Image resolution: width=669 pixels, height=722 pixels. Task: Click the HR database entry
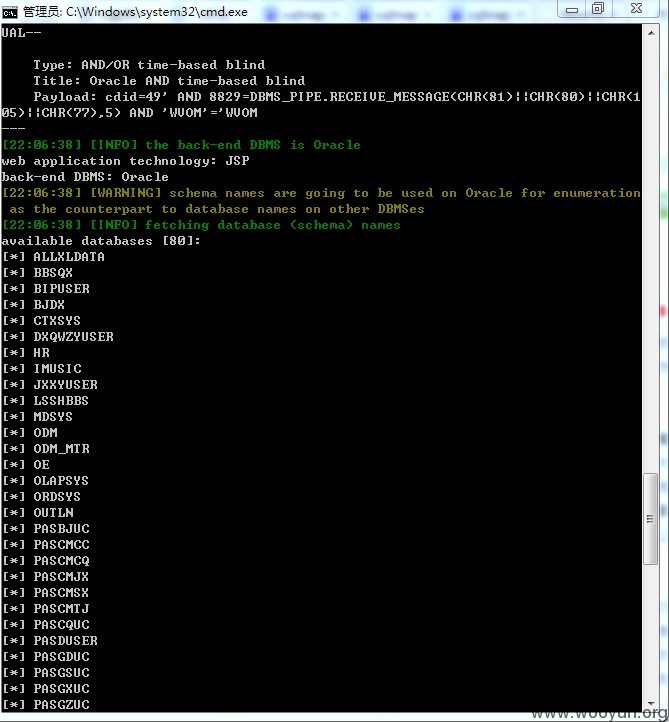pos(26,353)
